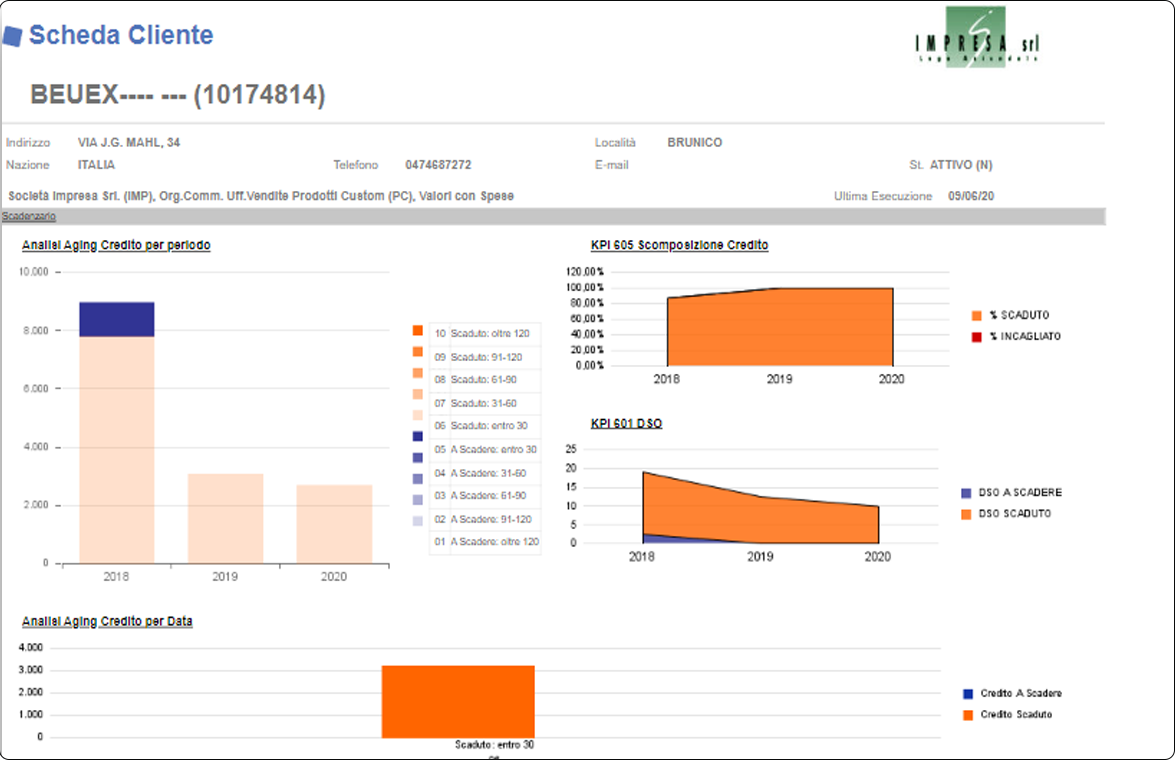
Task: Click the last execution date 09/06/20
Action: 971,196
